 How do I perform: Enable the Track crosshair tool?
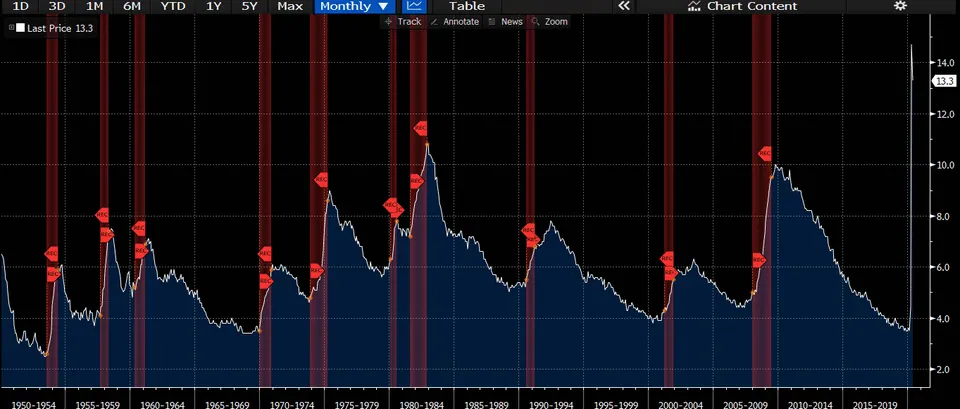[x=402, y=21]
